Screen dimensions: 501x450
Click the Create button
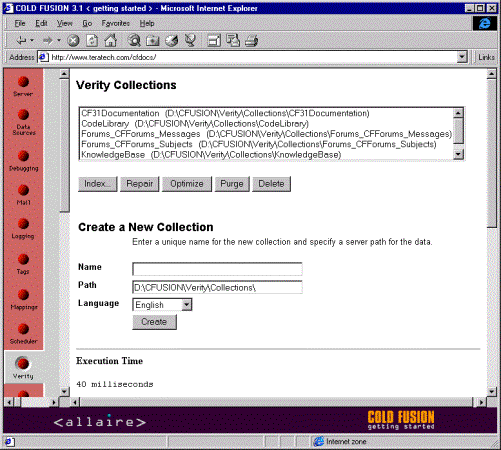[154, 322]
